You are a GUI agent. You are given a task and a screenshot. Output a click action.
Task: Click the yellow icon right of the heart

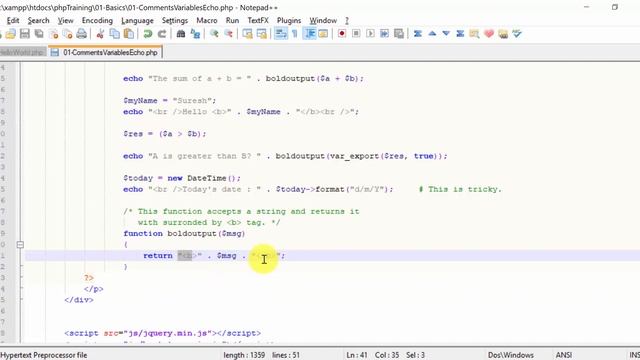pyautogui.click(x=503, y=34)
